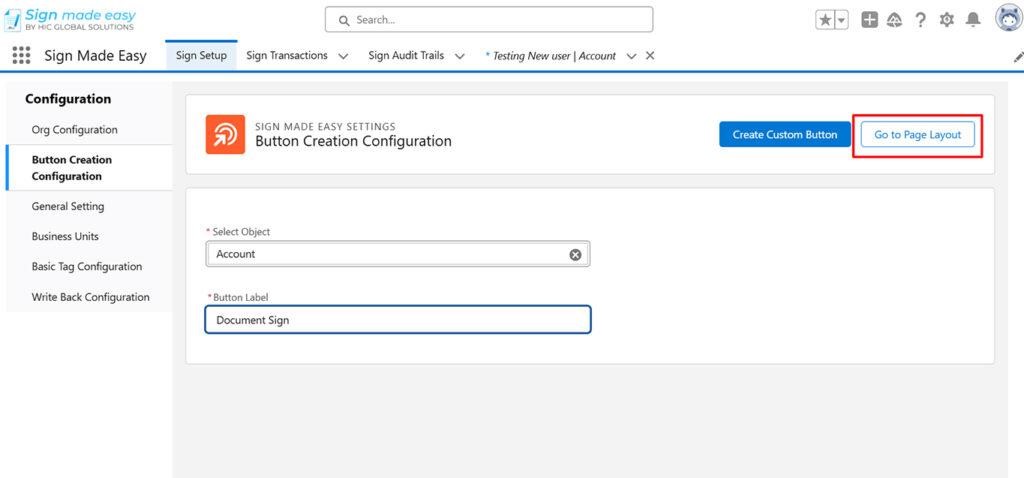Image resolution: width=1024 pixels, height=478 pixels.
Task: Click the Trailhead guidance cloud icon
Action: [x=894, y=20]
